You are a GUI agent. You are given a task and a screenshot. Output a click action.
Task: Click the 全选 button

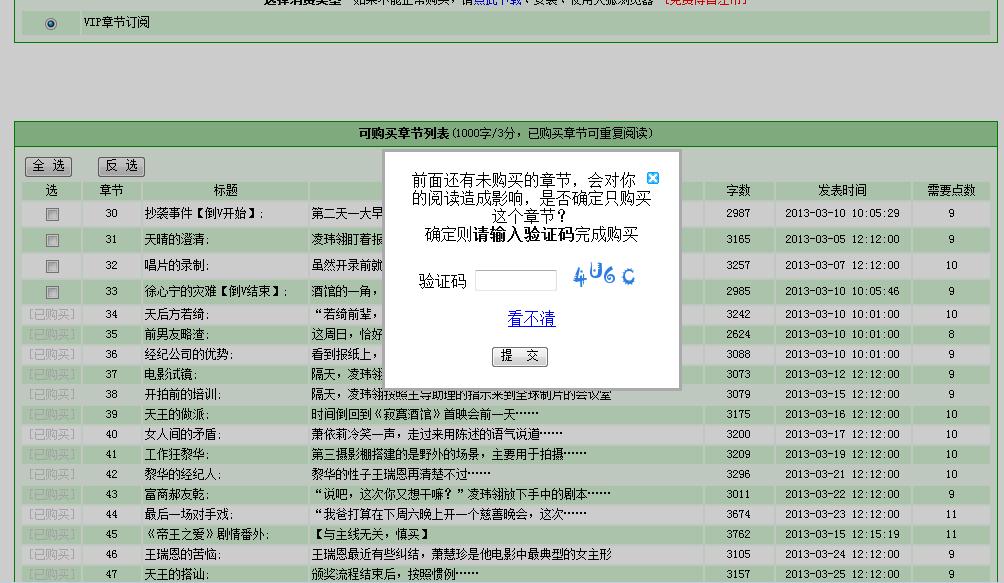tap(48, 166)
